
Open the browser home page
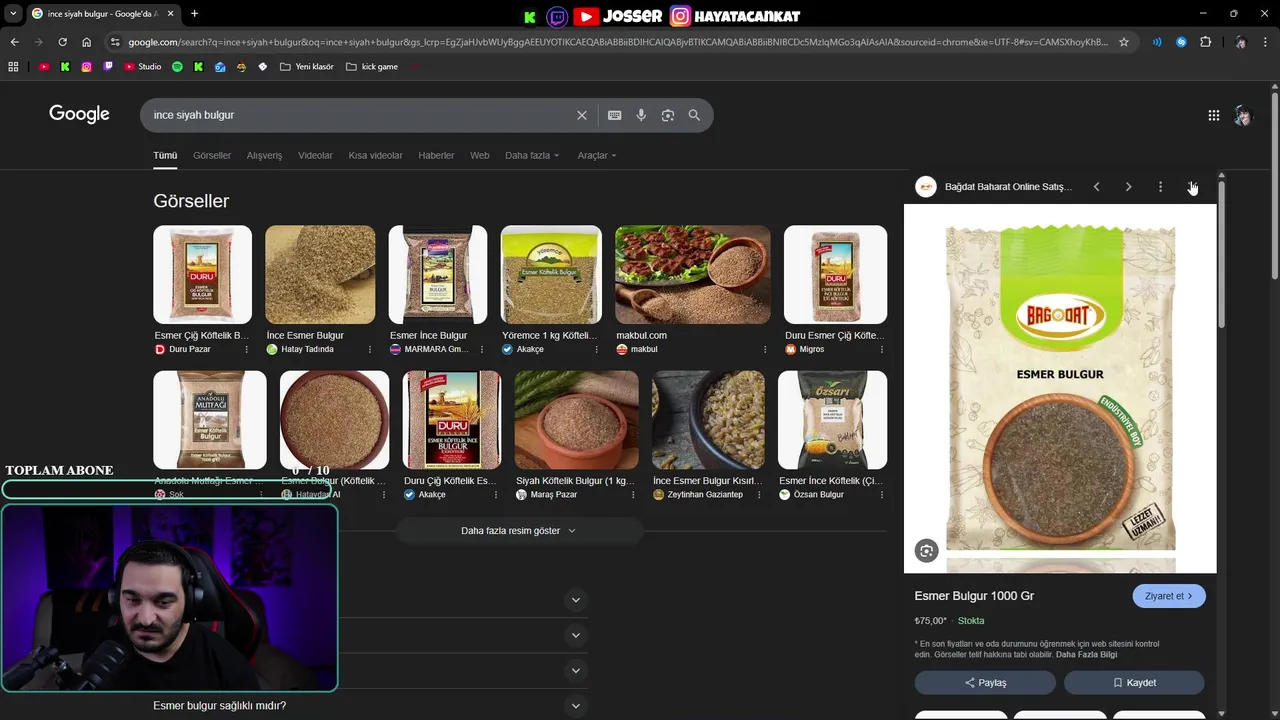click(x=86, y=42)
